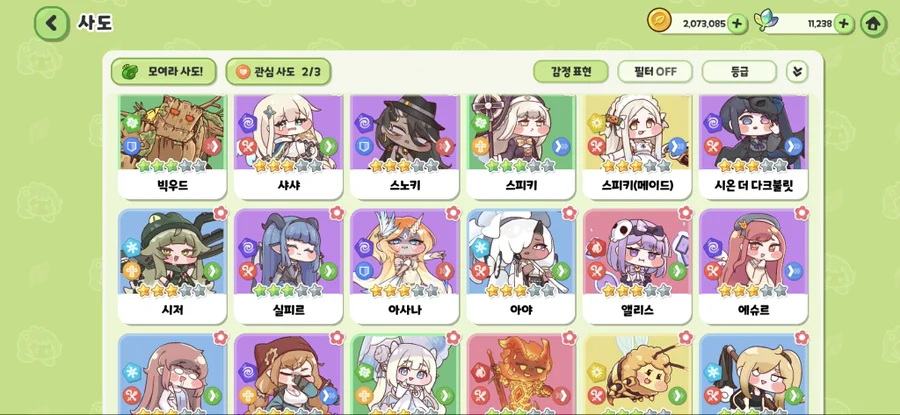Open the home screen via house icon
Screen dimensions: 900x415
(x=874, y=24)
